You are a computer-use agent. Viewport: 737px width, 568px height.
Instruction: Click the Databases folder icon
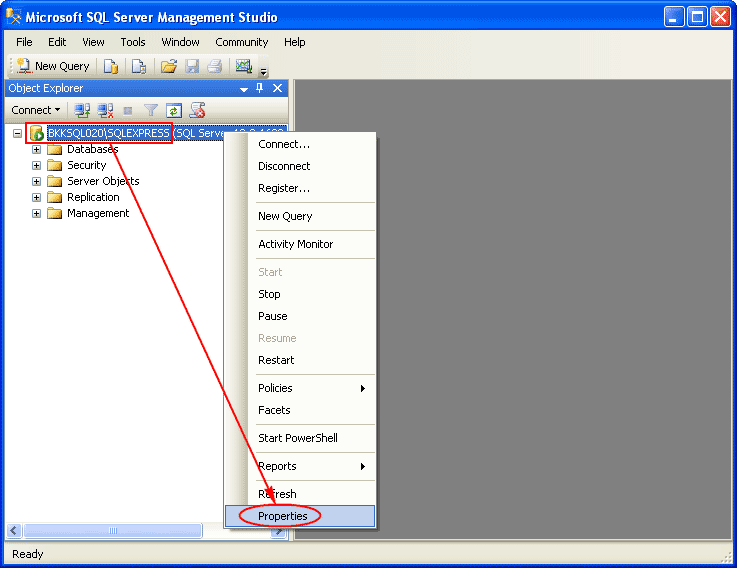[x=55, y=150]
